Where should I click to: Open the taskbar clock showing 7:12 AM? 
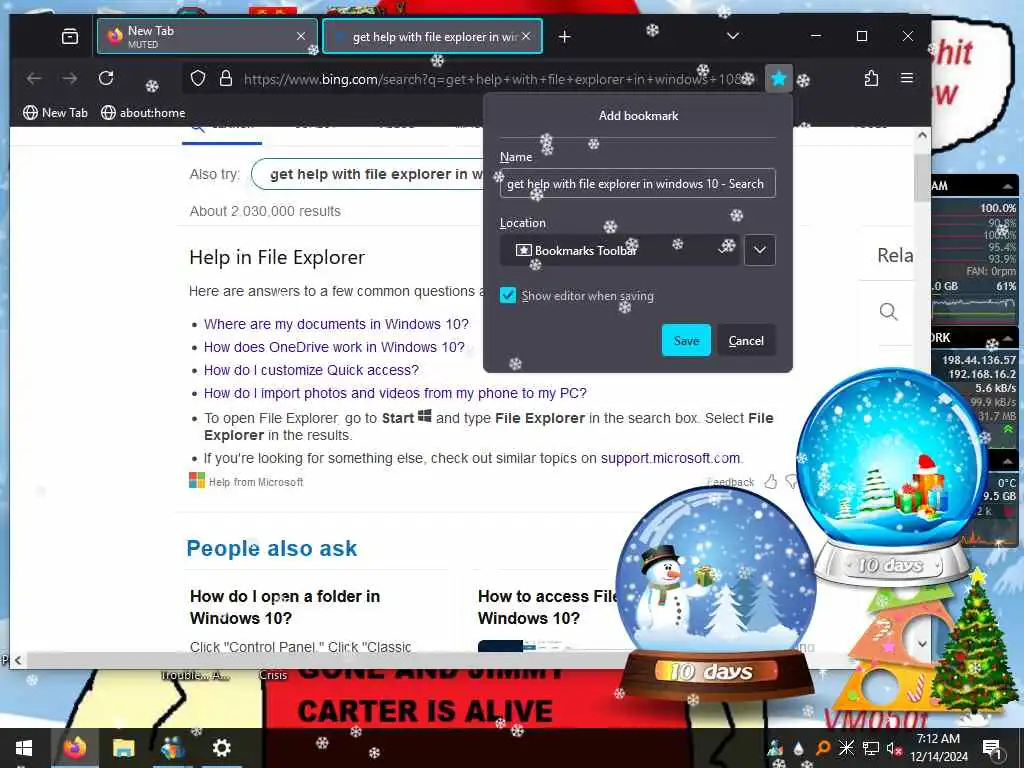point(938,748)
